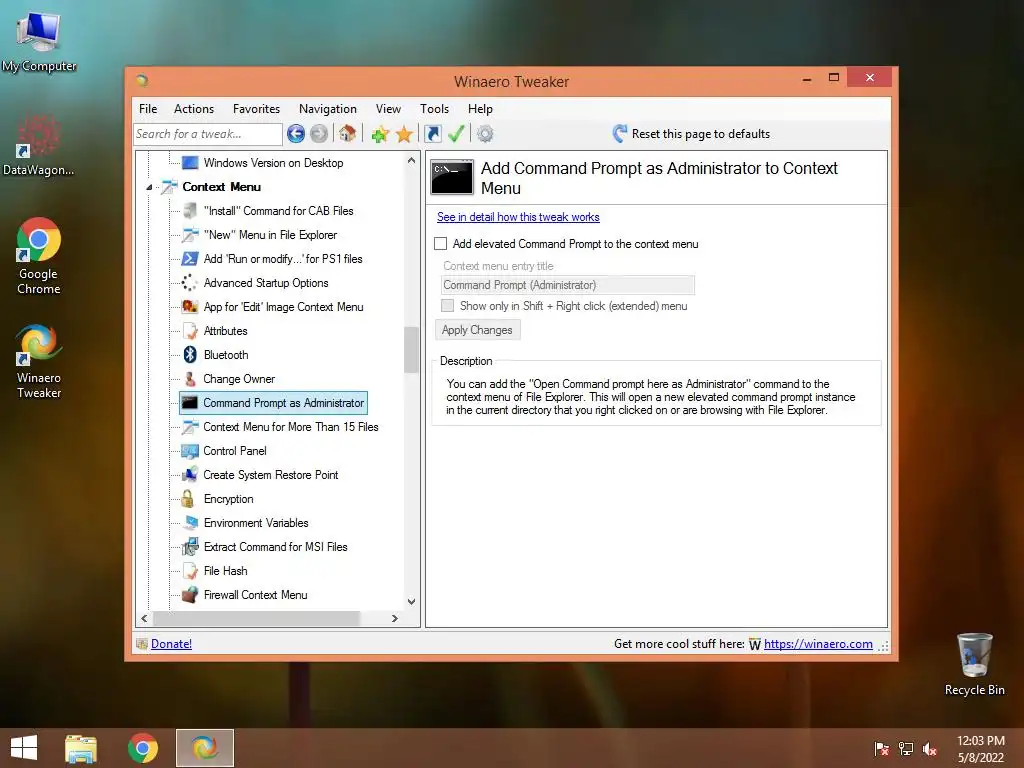Click the File Hash icon in tree
Screen dimensions: 1024x768
[190, 571]
